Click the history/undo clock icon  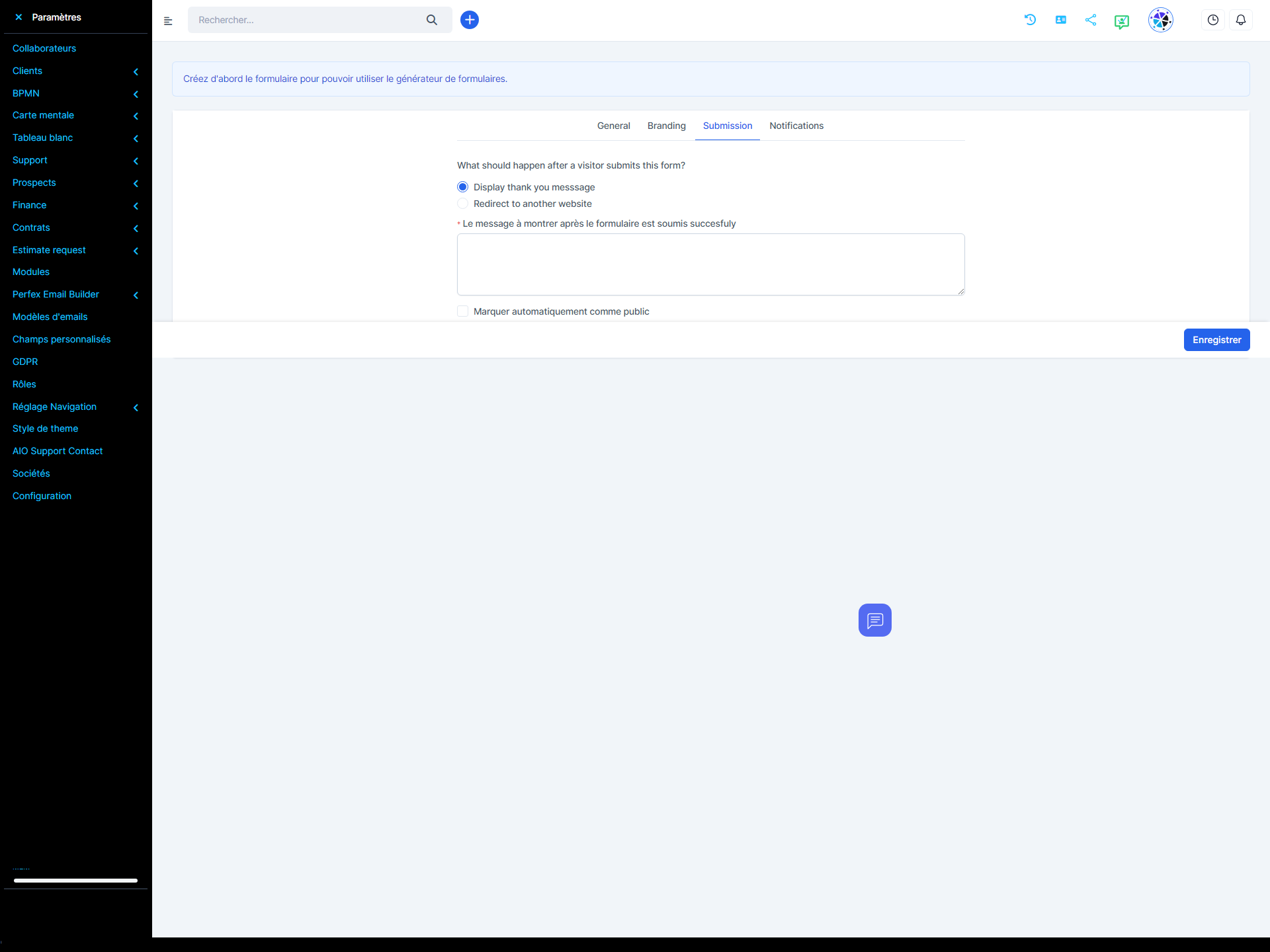(x=1031, y=19)
